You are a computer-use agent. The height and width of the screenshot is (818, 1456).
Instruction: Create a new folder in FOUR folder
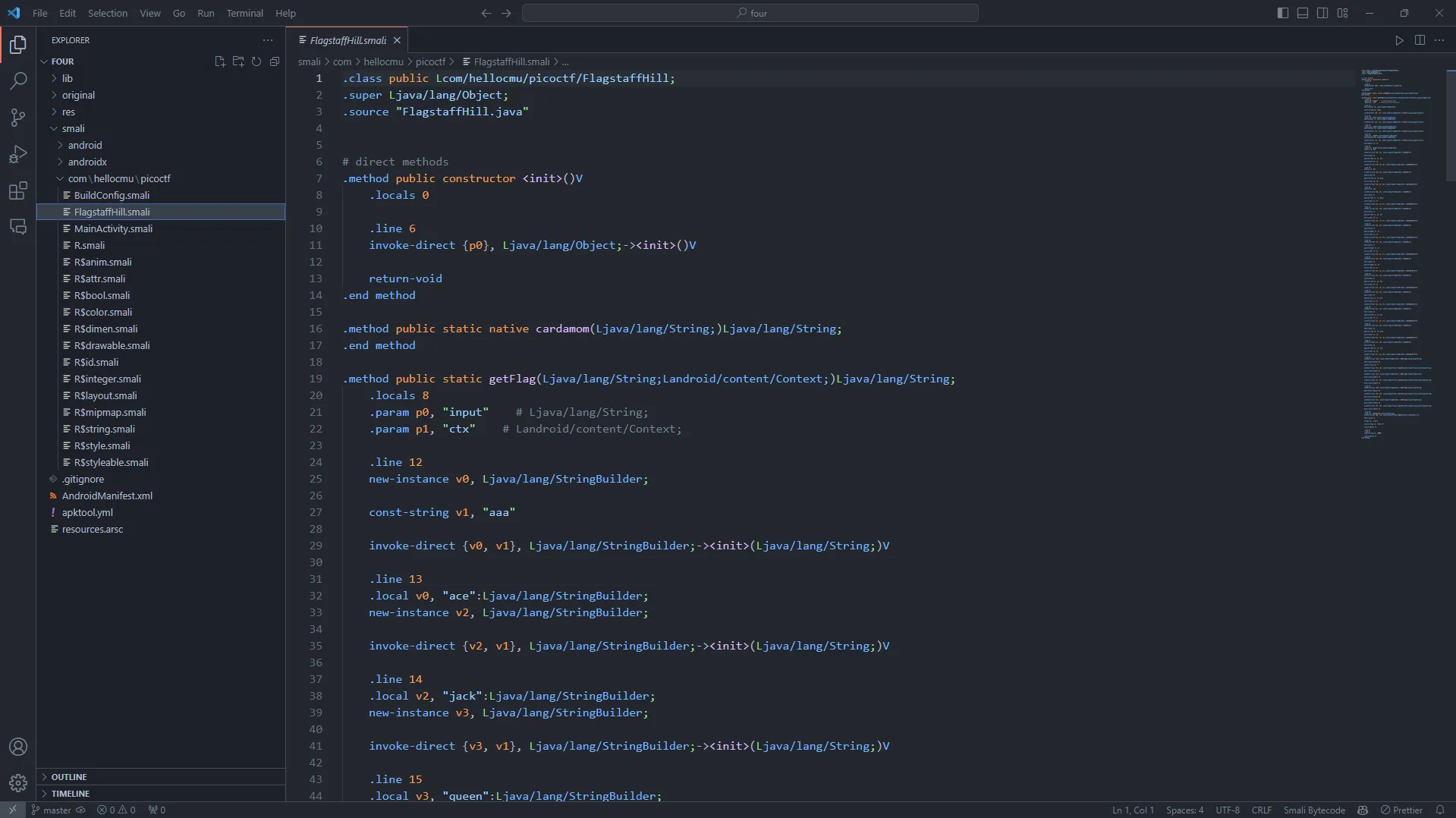point(238,61)
